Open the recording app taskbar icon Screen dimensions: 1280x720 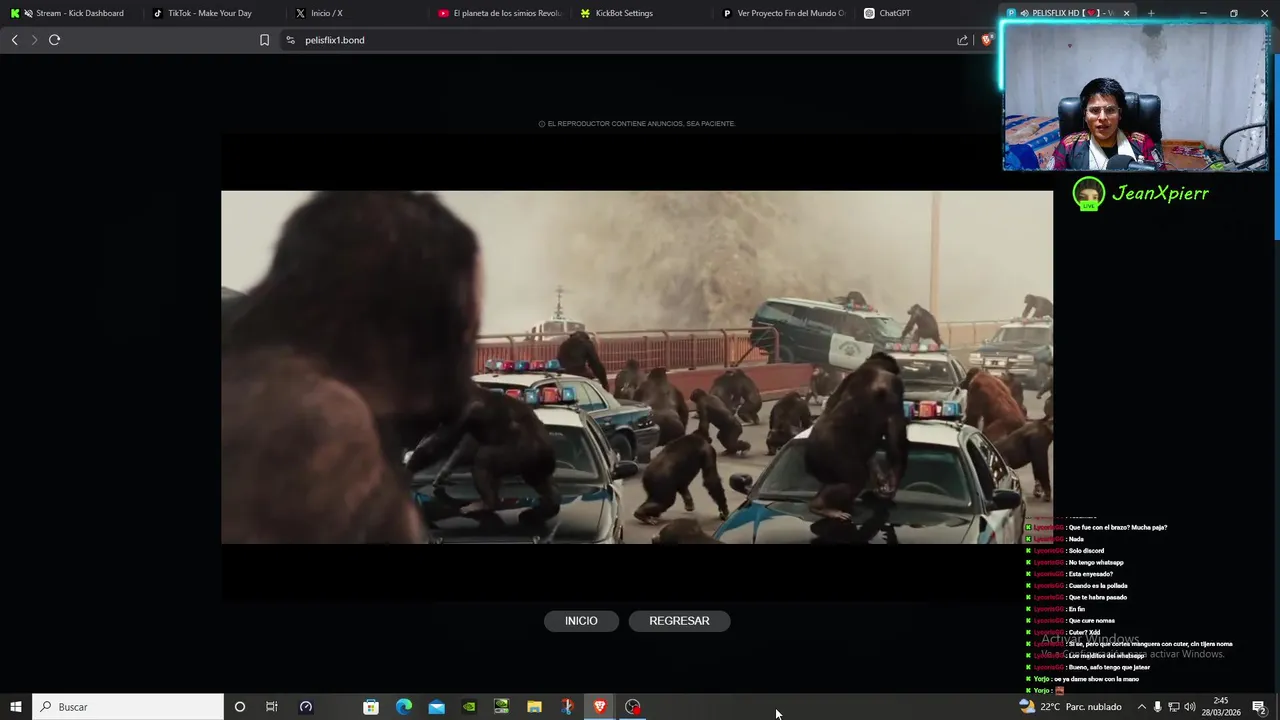coord(633,707)
